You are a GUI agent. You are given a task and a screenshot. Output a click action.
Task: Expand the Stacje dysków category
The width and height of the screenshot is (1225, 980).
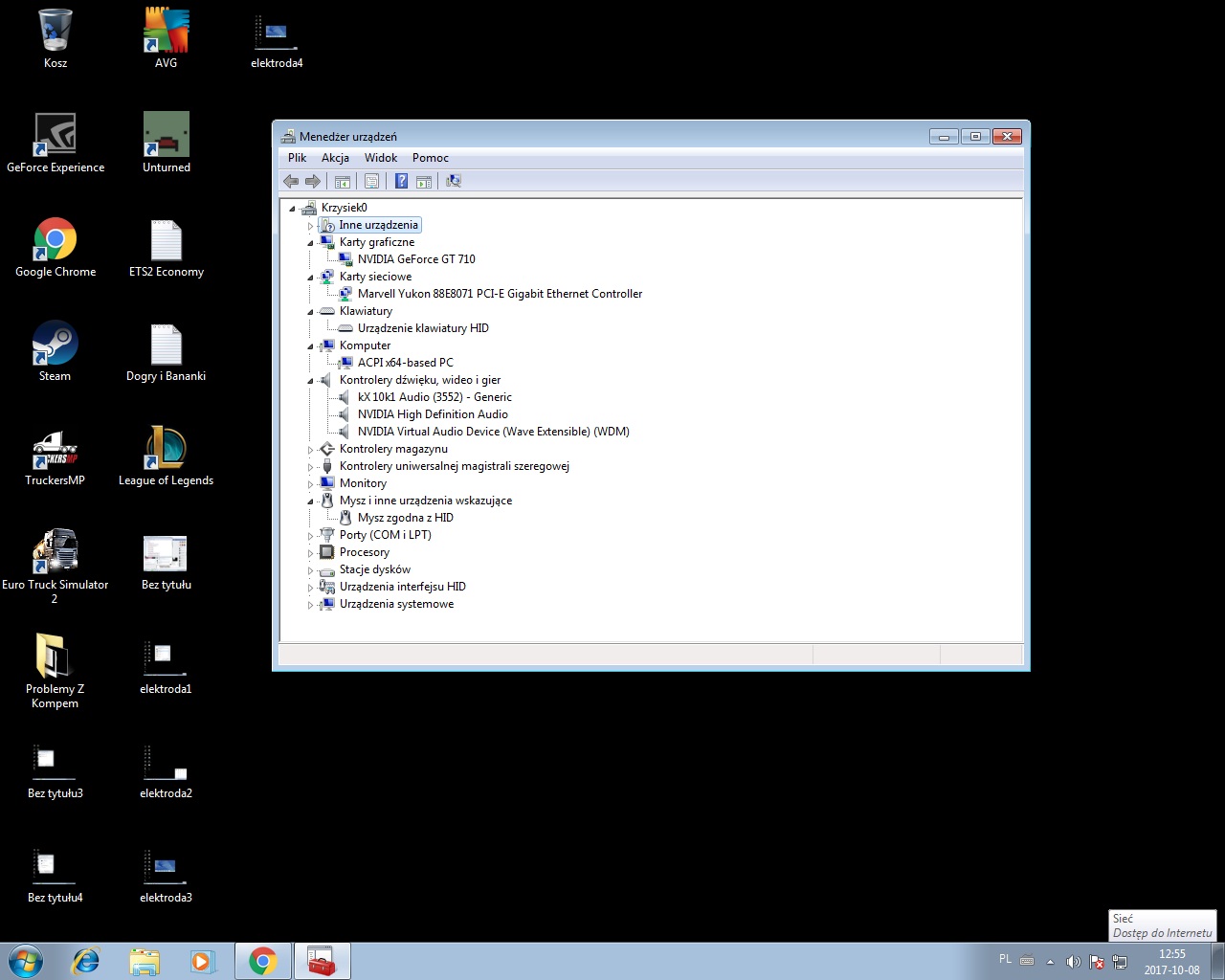pos(310,570)
